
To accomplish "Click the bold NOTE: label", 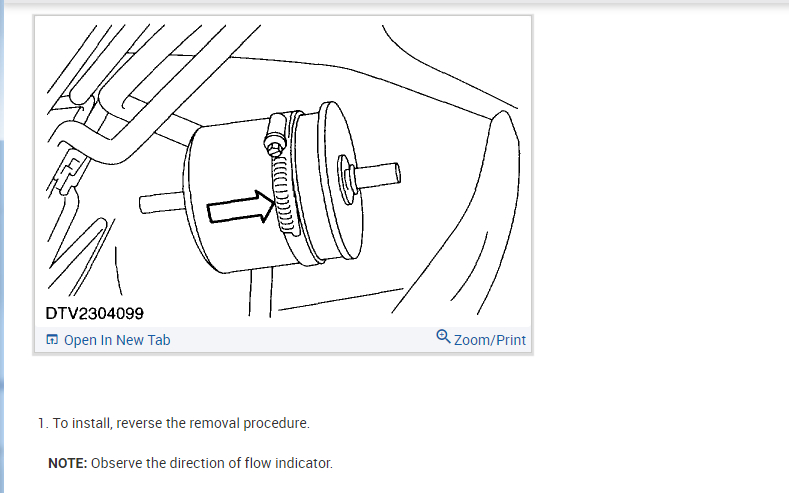I will [x=67, y=463].
